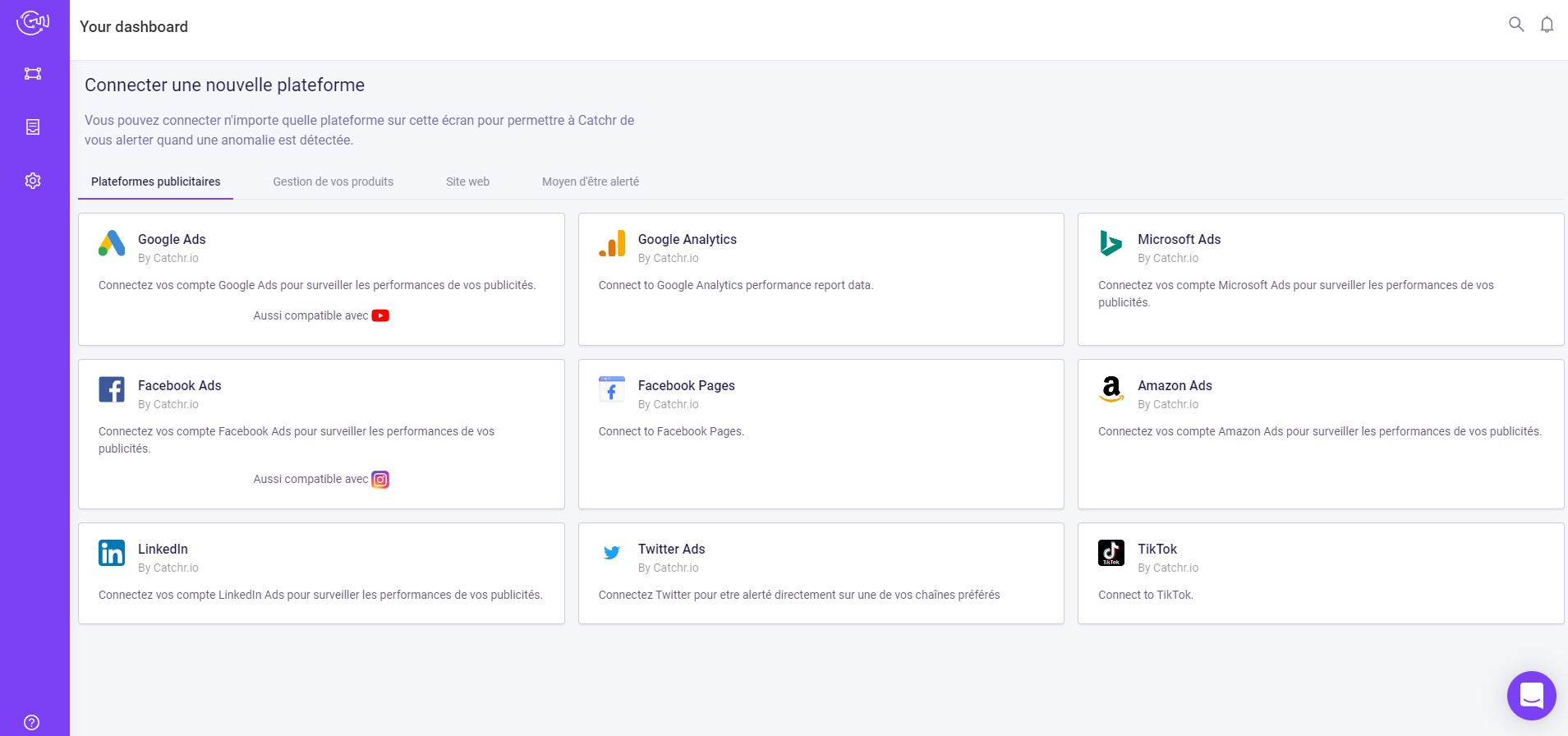Click the Facebook Pages logo

pyautogui.click(x=612, y=389)
